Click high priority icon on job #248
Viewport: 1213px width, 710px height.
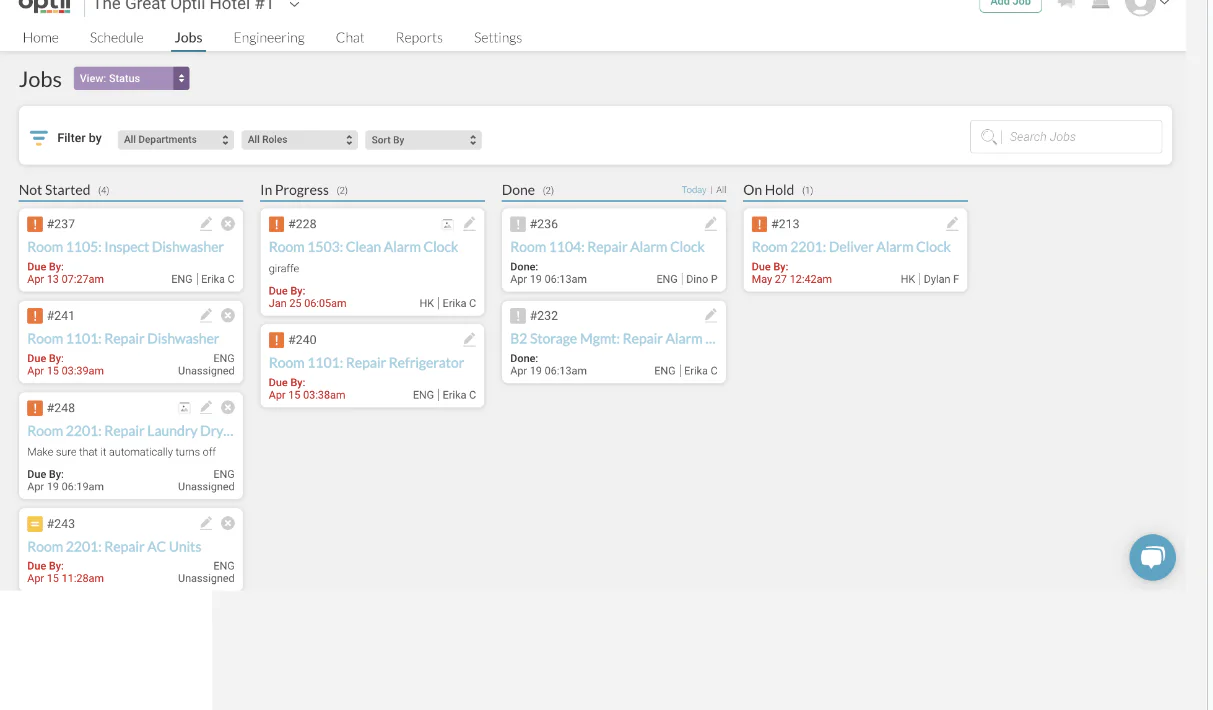pos(35,408)
